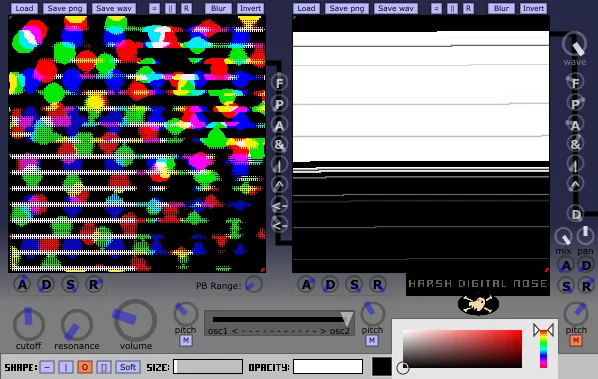Apply Blur to the colorful left image
Viewport: 598px width, 379px height.
[x=218, y=8]
